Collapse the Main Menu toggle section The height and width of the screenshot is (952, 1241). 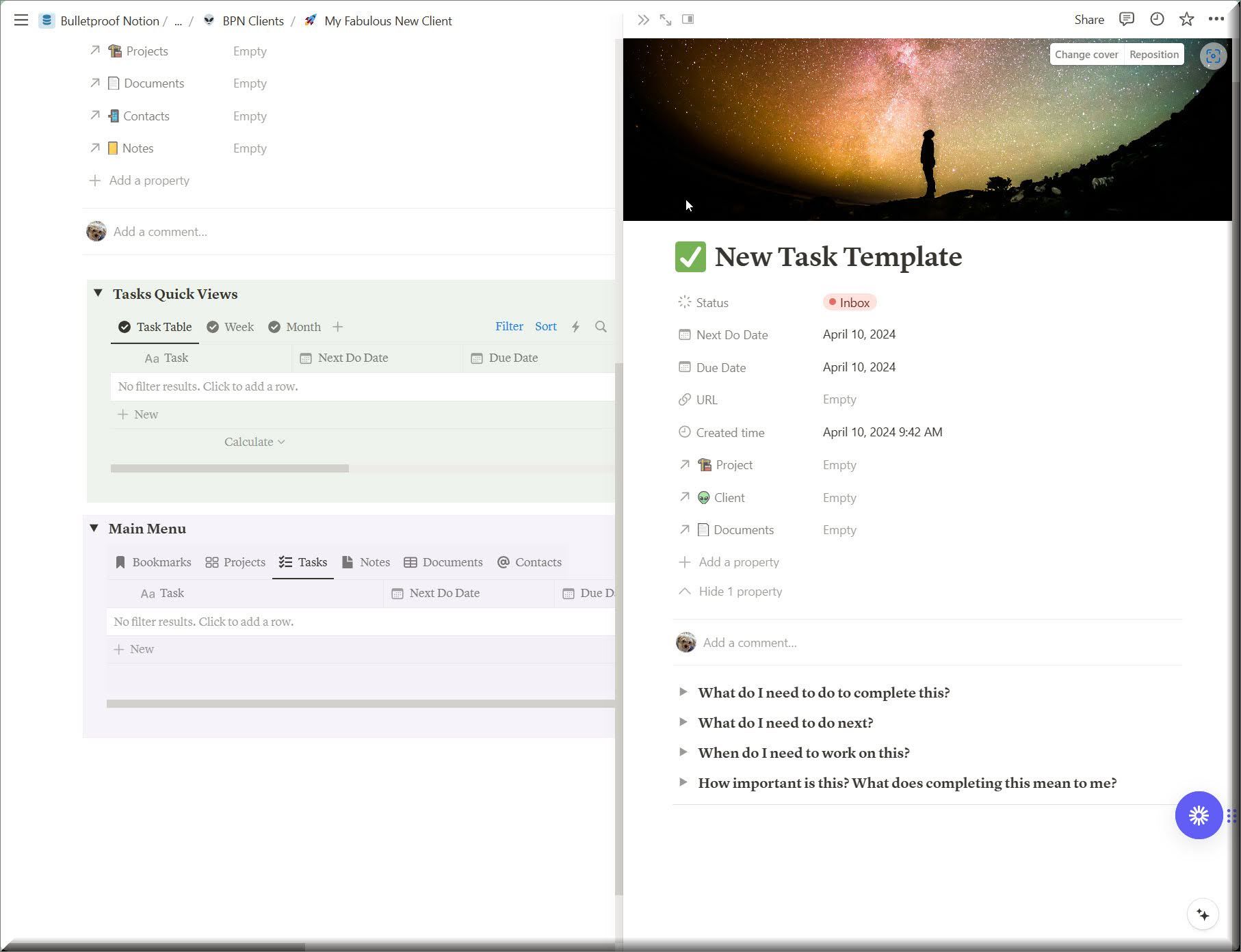coord(94,529)
